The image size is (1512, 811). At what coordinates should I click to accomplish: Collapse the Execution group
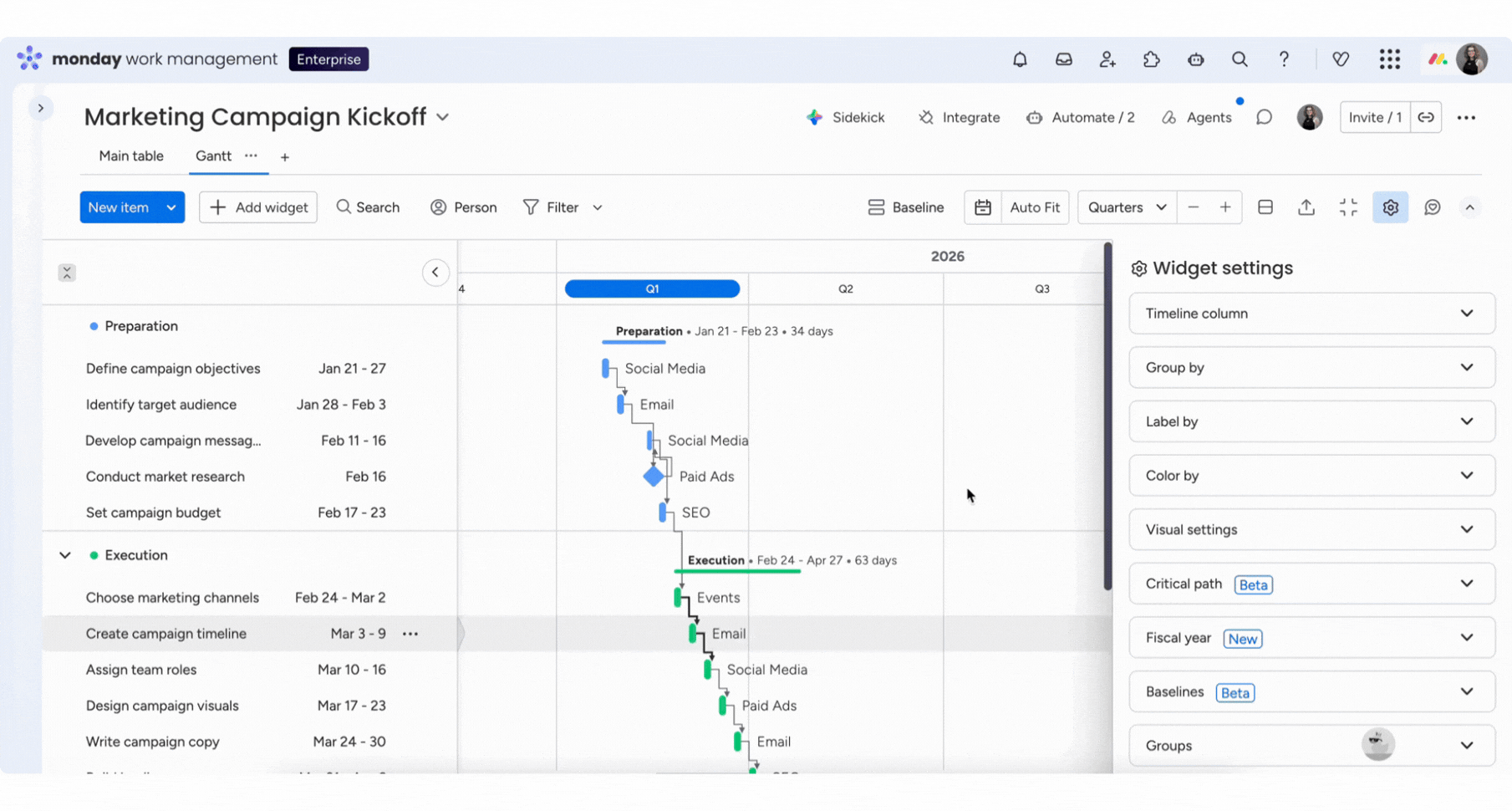pos(65,555)
